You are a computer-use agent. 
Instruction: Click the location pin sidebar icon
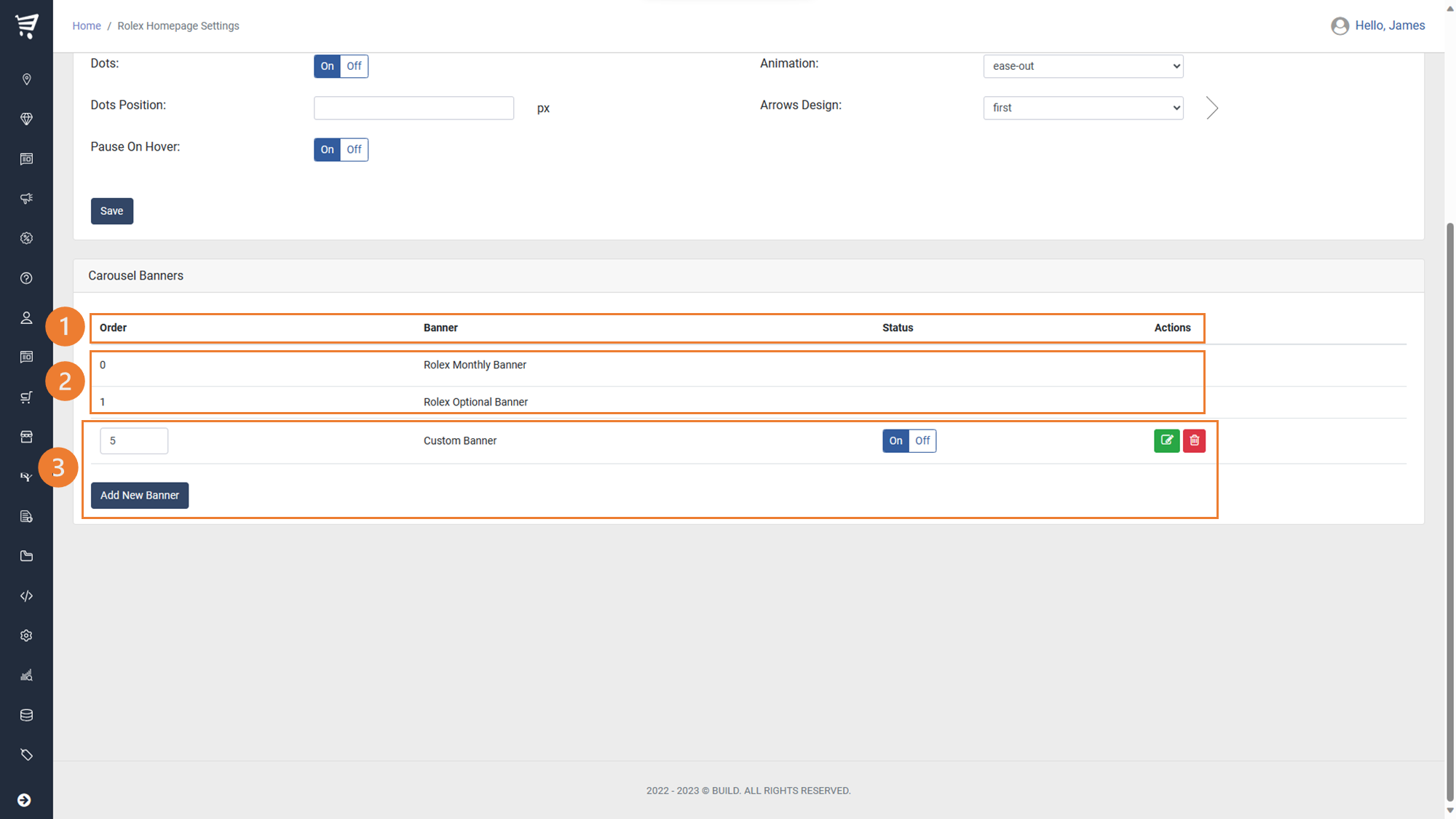26,79
